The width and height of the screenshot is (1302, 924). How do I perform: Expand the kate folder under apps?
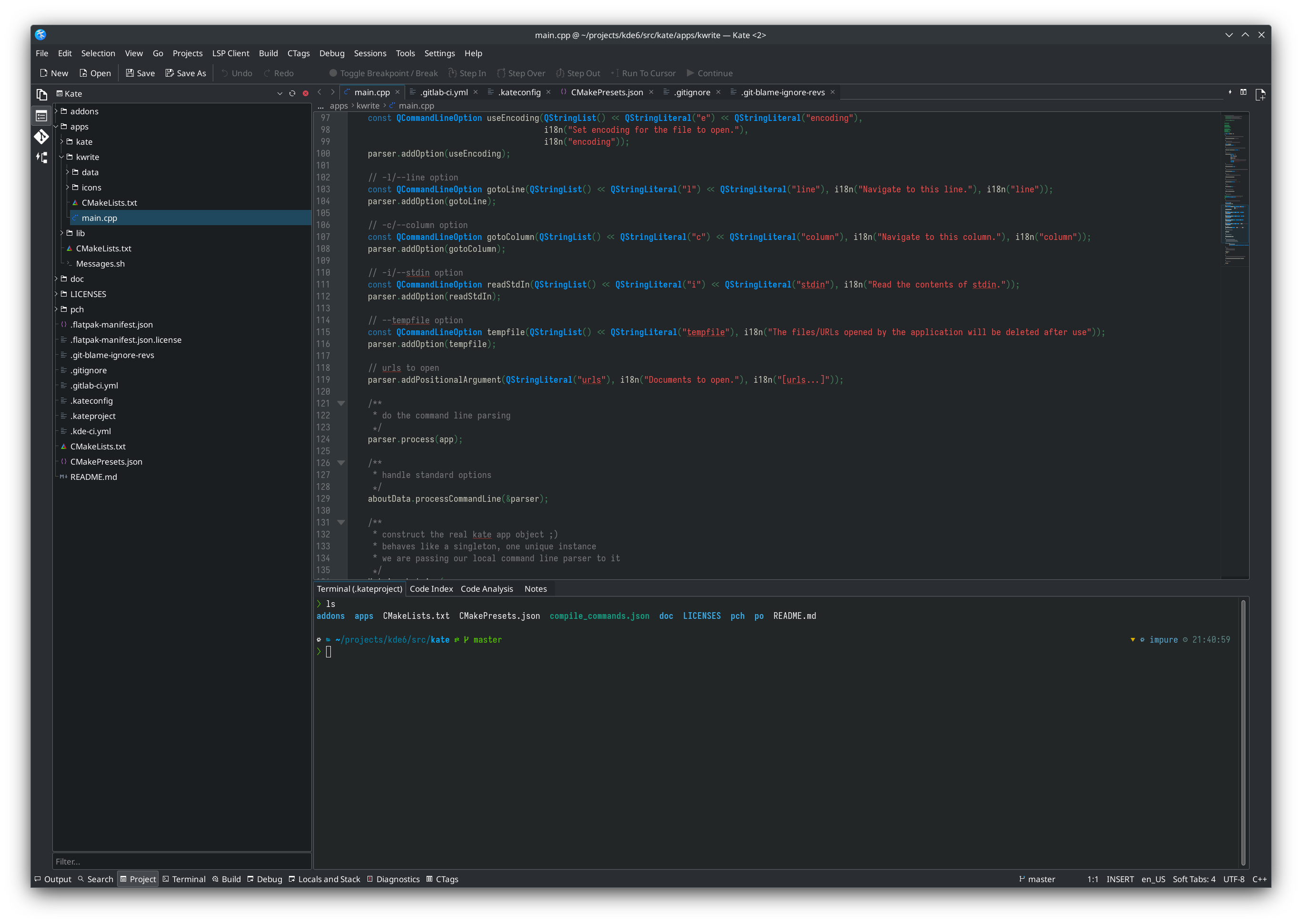[x=62, y=142]
